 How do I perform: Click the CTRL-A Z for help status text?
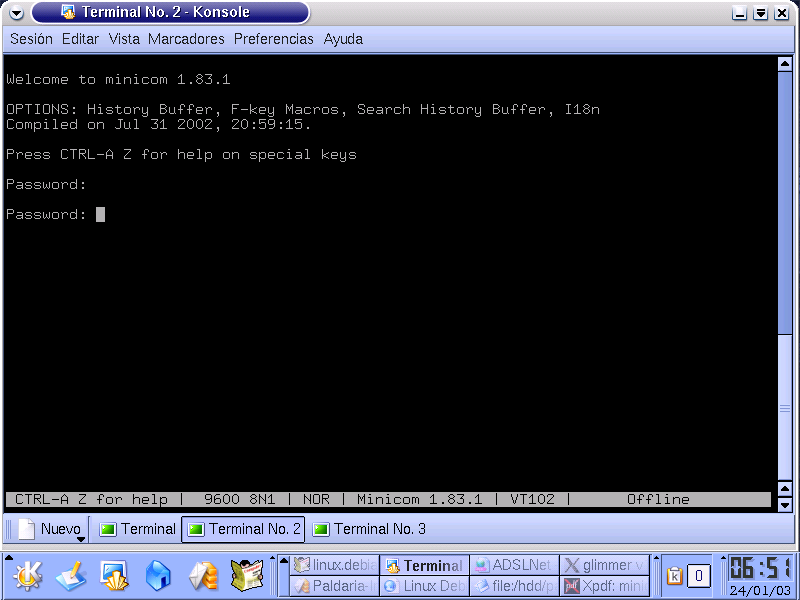(x=91, y=499)
